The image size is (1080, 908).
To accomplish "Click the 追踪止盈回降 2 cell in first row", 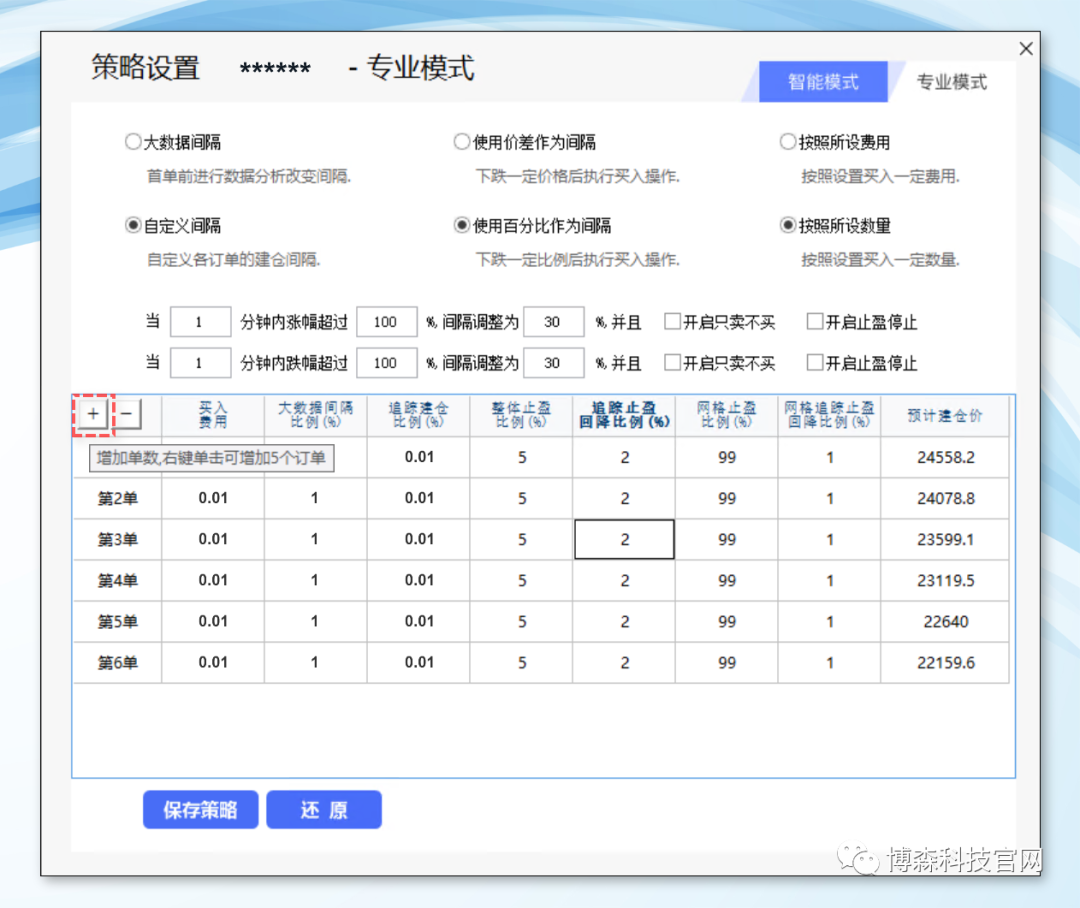I will click(x=624, y=457).
